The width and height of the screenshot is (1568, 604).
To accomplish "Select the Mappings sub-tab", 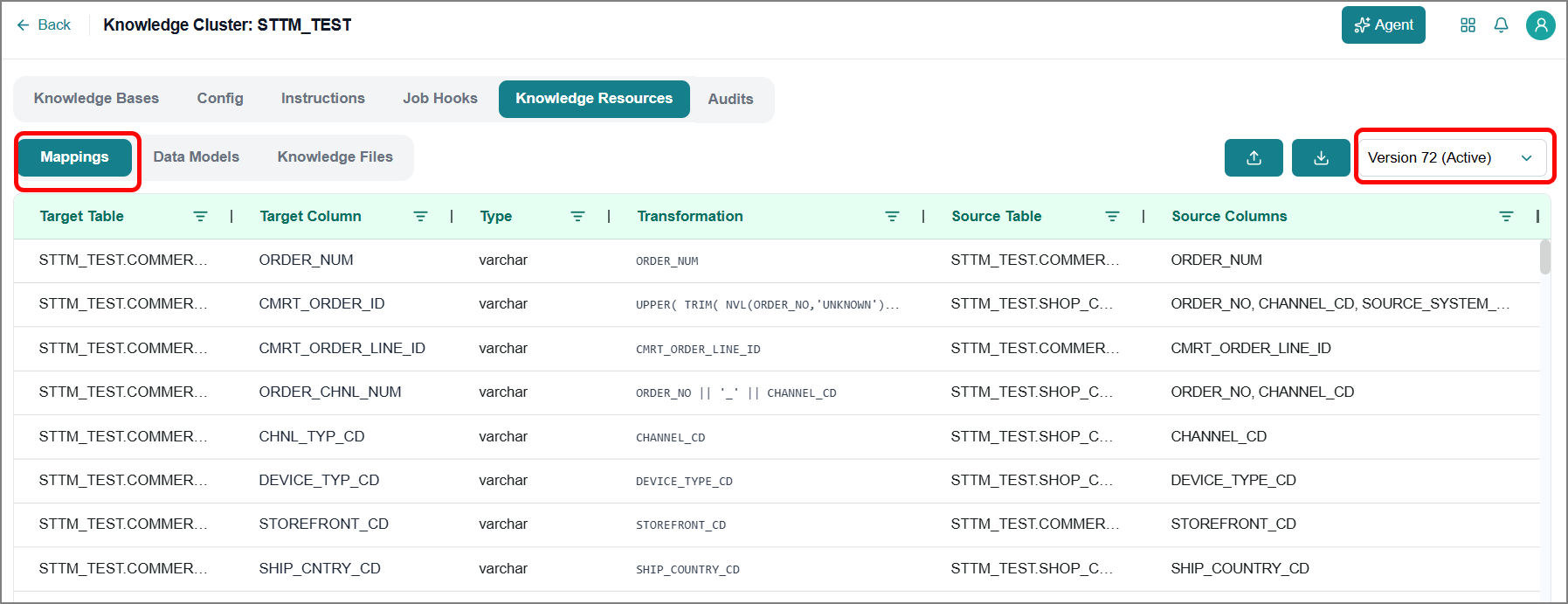I will click(x=75, y=157).
